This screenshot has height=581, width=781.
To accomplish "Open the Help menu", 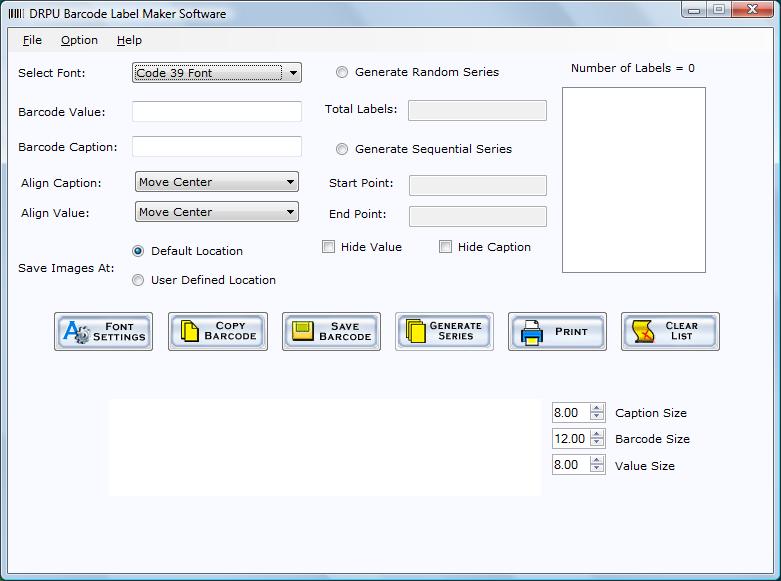I will click(x=130, y=40).
